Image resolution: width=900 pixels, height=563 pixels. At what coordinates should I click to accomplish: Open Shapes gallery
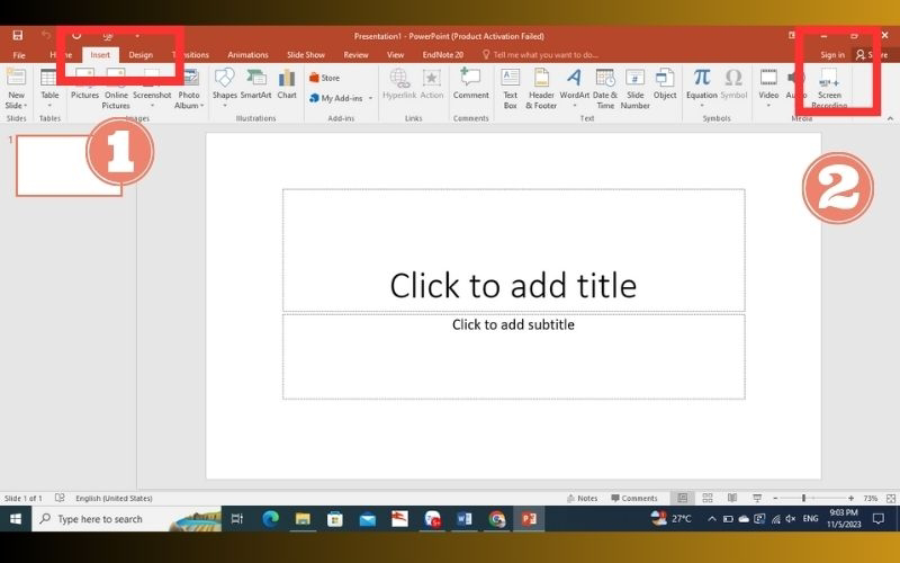(x=224, y=88)
